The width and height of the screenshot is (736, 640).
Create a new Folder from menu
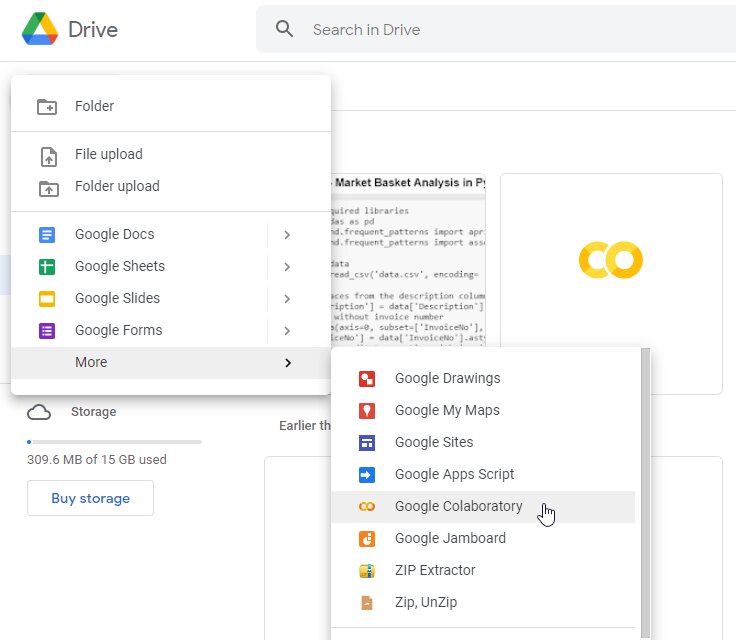94,106
